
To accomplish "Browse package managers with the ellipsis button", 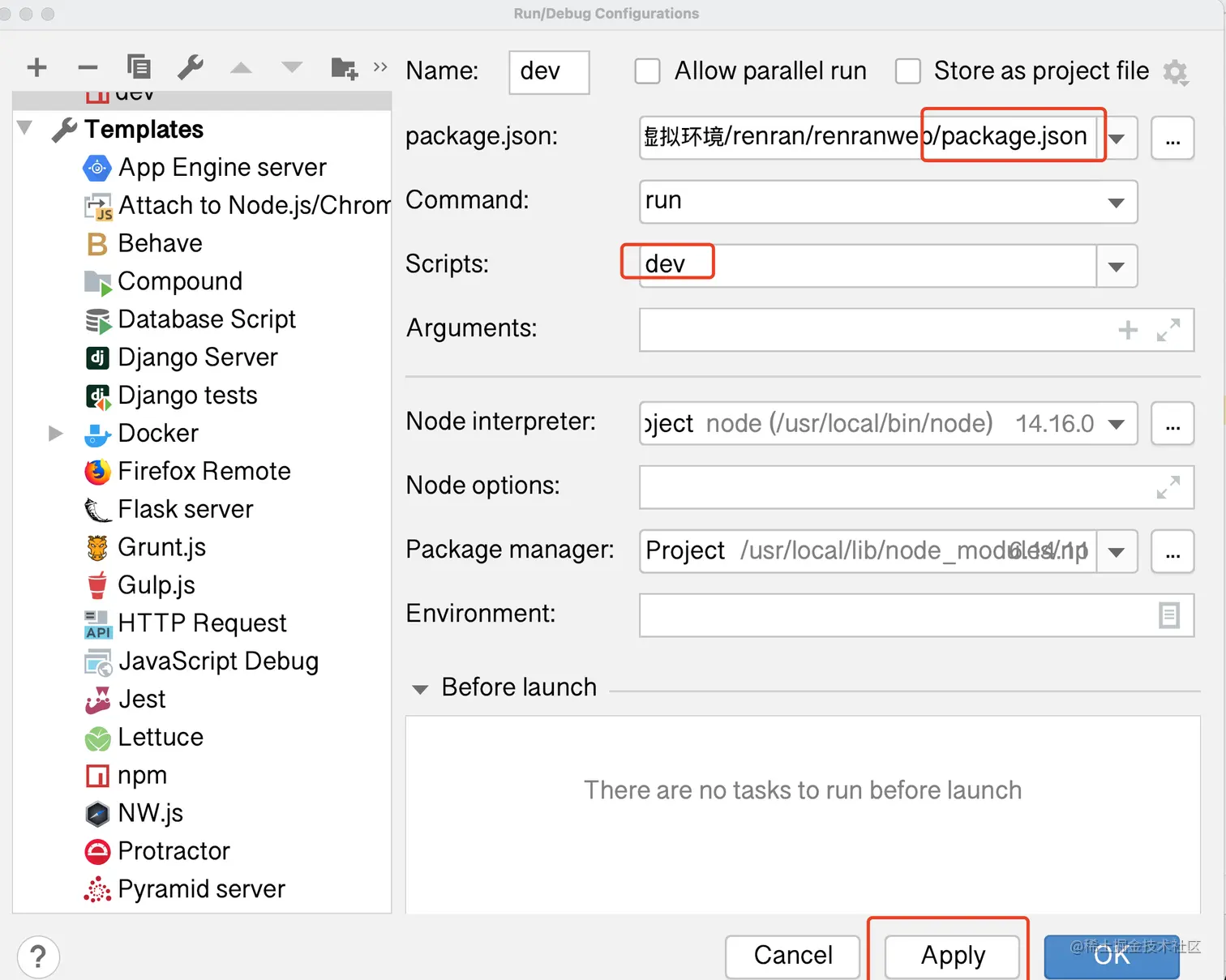I will click(1172, 552).
